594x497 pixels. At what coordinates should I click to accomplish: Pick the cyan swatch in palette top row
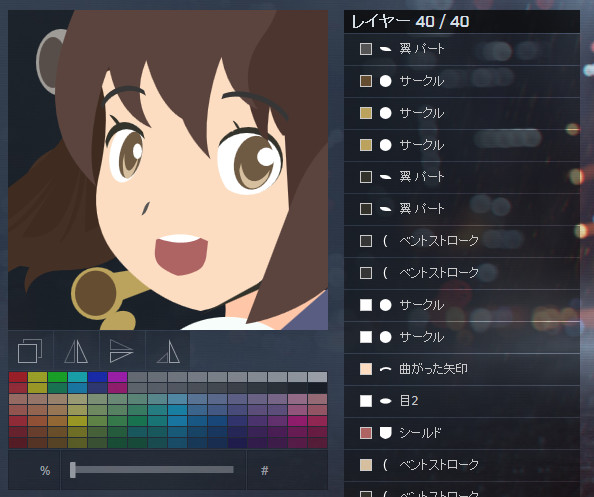click(78, 377)
